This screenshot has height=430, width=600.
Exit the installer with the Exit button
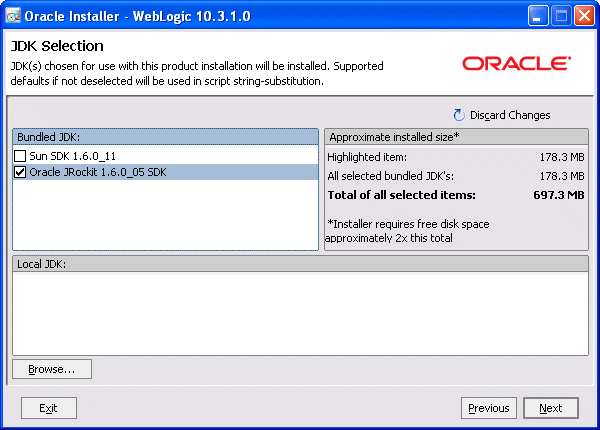49,408
